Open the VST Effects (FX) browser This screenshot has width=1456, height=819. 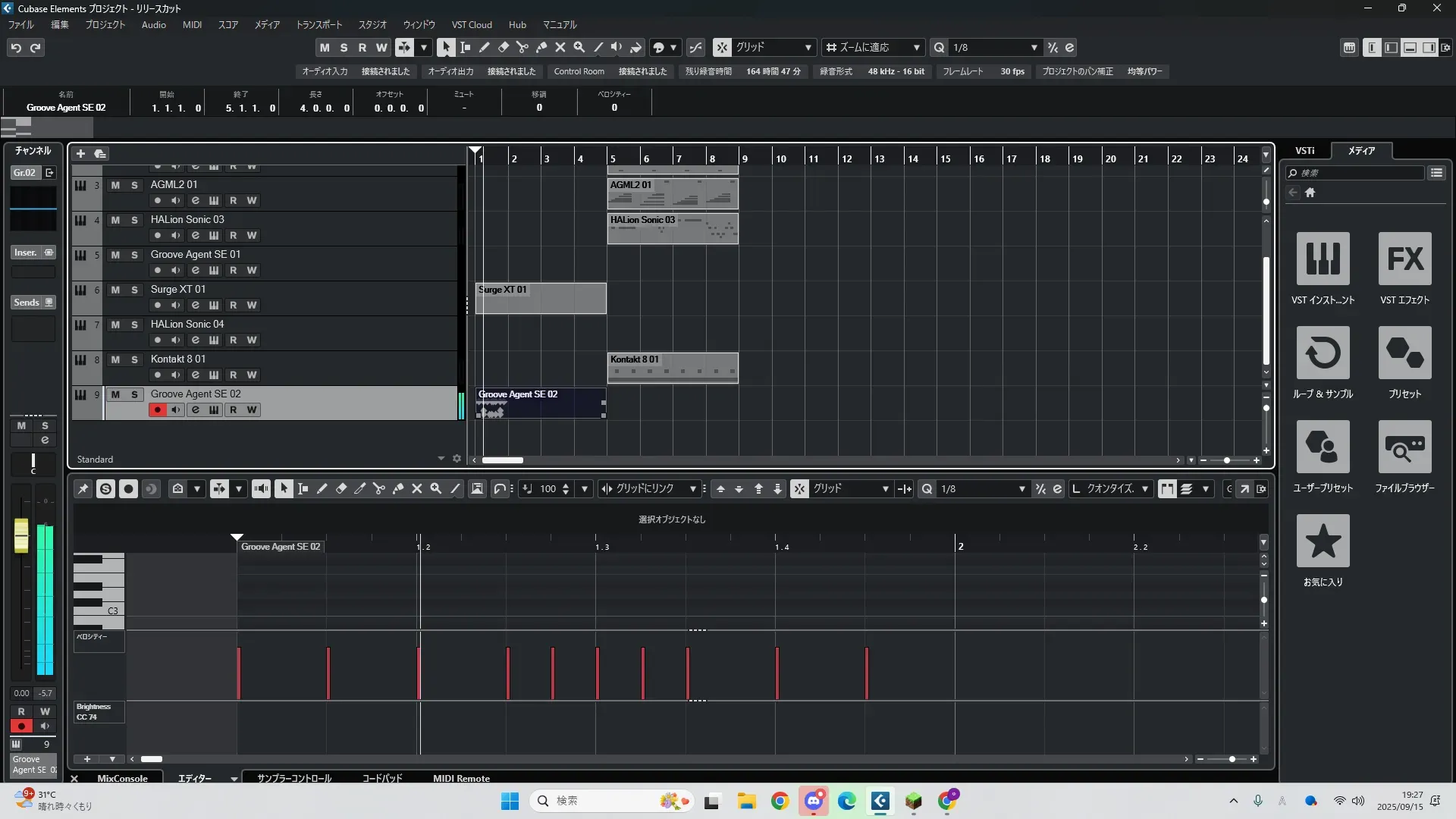point(1404,259)
